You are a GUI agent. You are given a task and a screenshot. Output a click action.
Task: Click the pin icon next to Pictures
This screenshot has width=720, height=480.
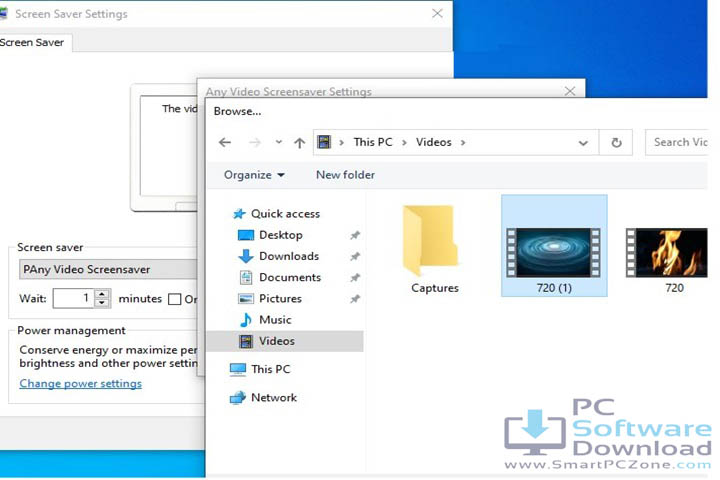pyautogui.click(x=355, y=299)
